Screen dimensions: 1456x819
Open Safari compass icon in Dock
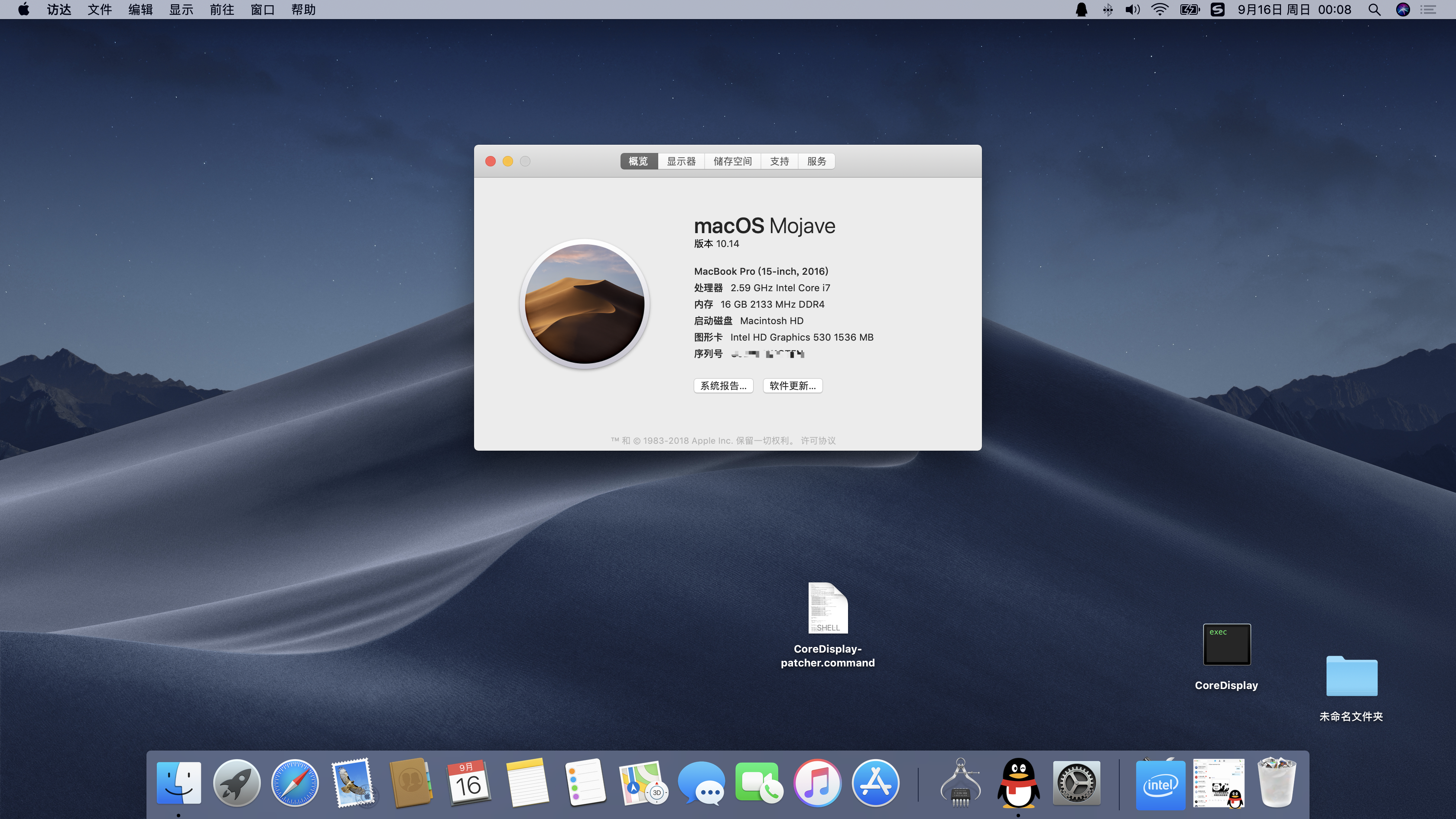[295, 783]
